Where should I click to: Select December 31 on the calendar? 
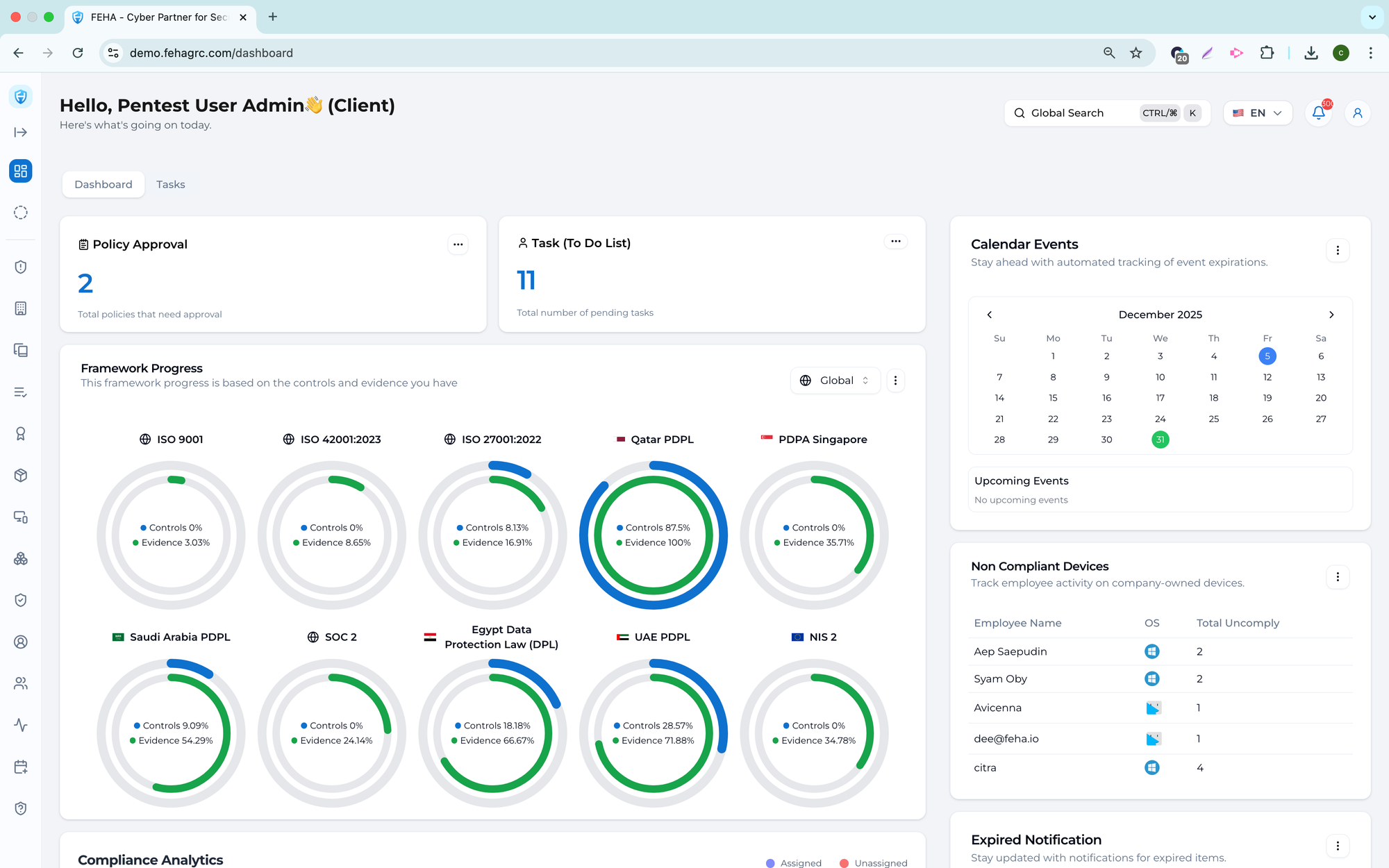pos(1160,440)
